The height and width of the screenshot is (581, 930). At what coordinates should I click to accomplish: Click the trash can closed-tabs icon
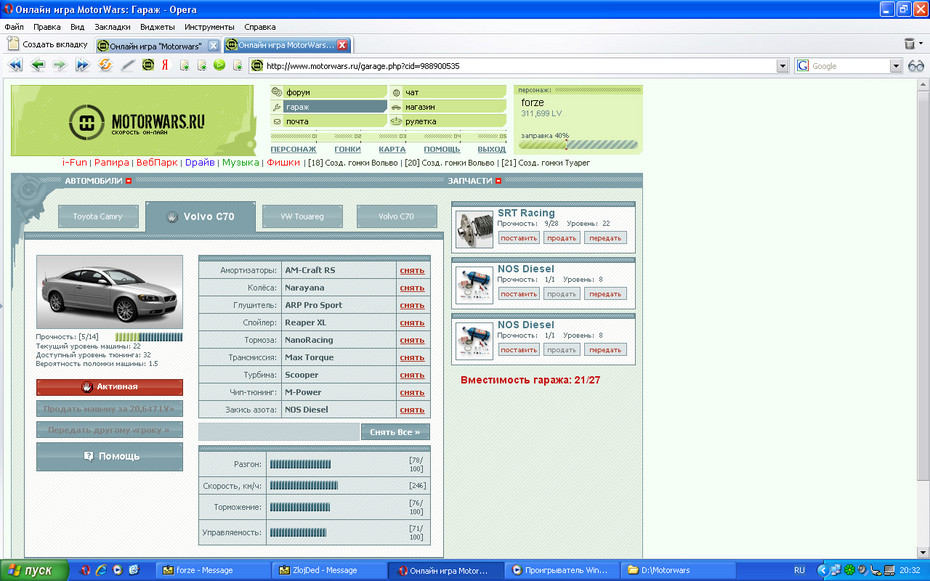pyautogui.click(x=909, y=44)
